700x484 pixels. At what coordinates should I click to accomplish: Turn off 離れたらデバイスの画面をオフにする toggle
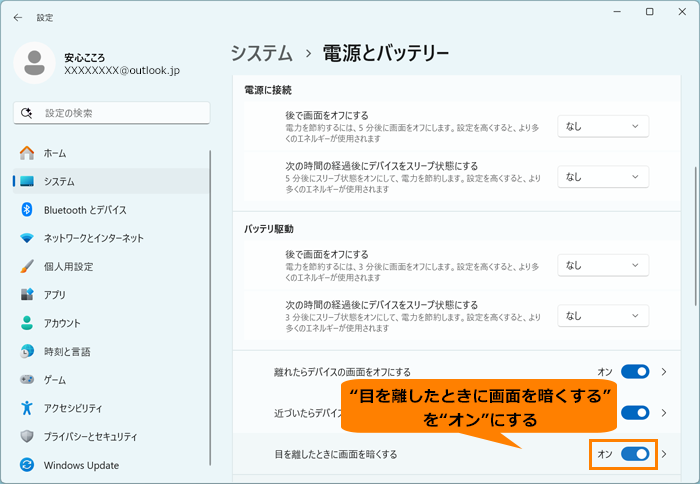coord(635,371)
